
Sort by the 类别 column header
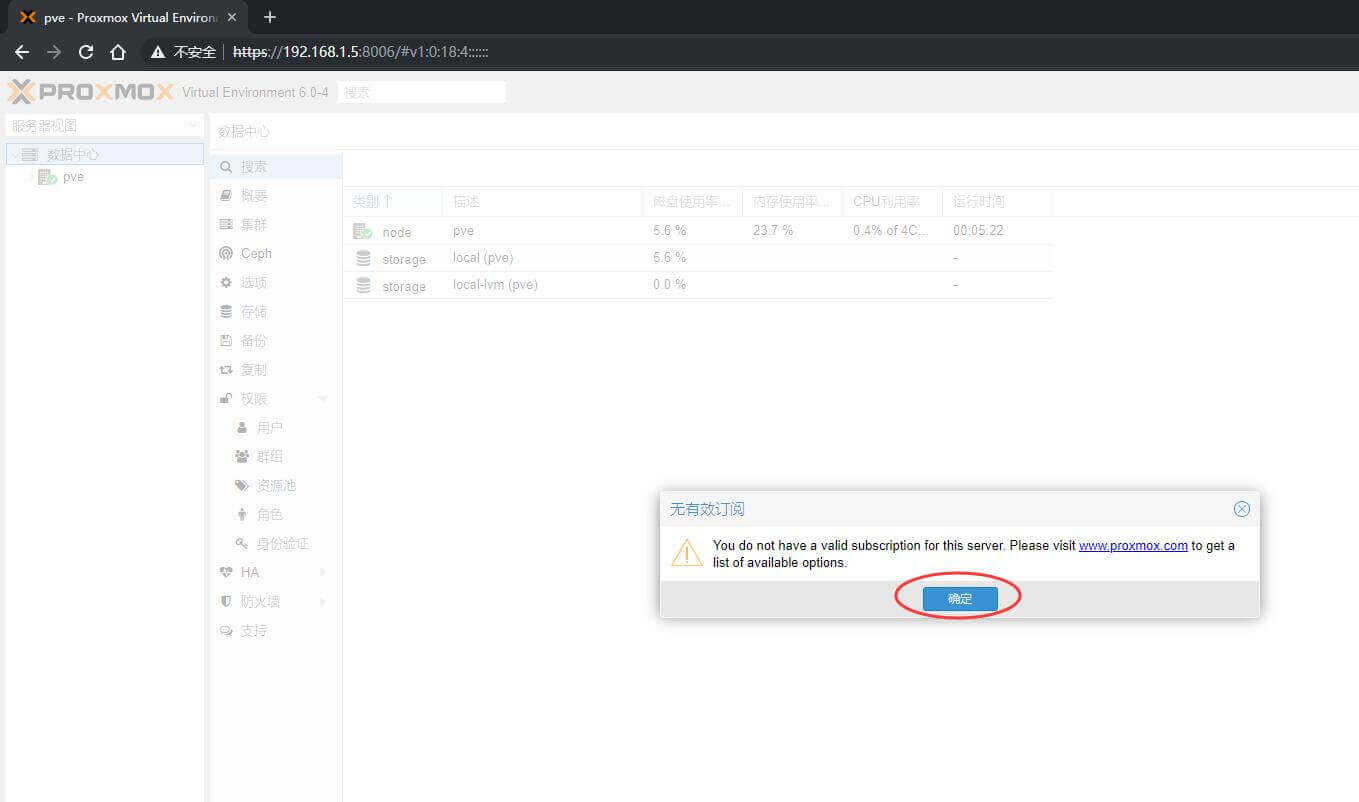pos(372,202)
